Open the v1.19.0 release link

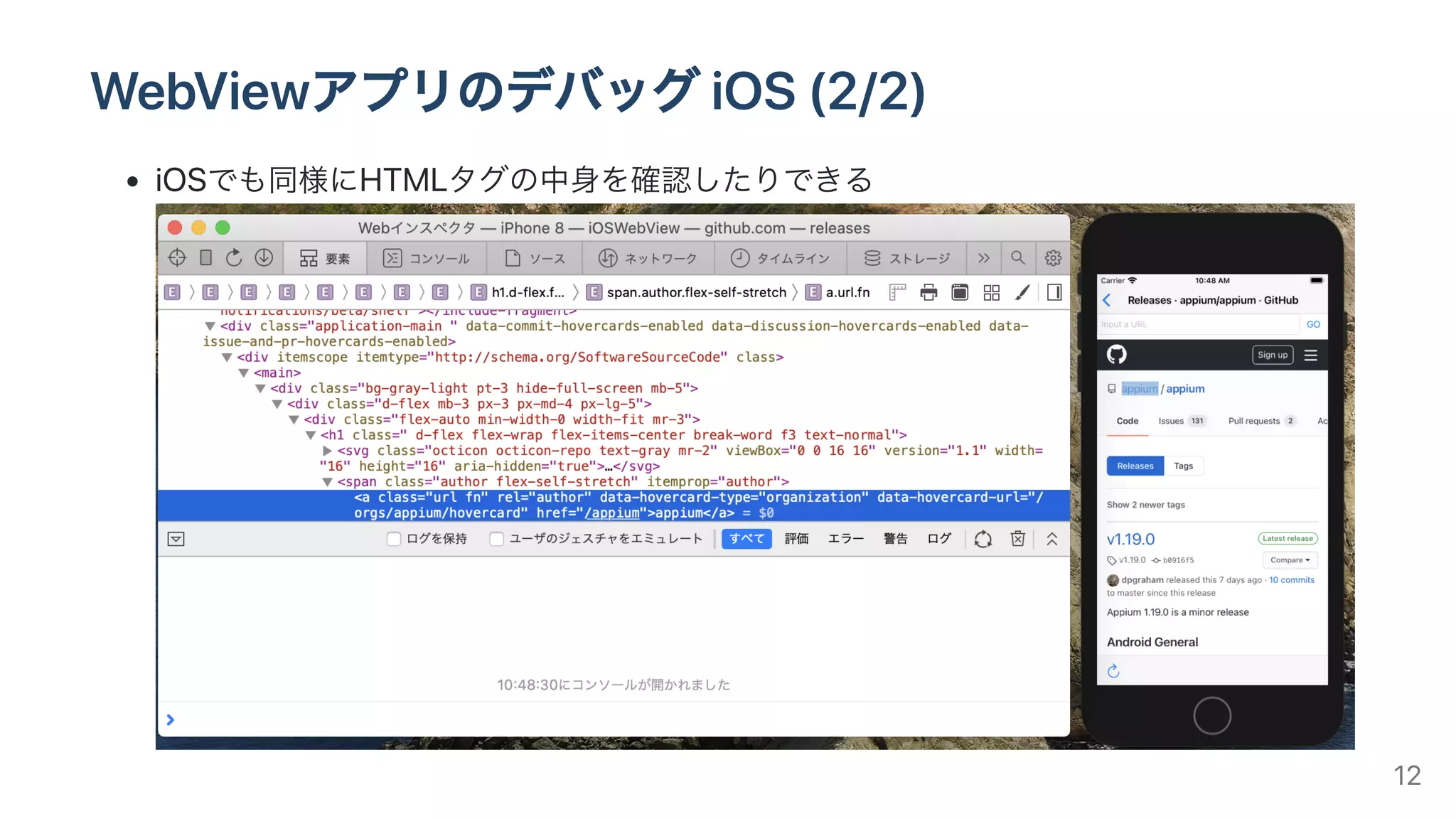point(1130,539)
